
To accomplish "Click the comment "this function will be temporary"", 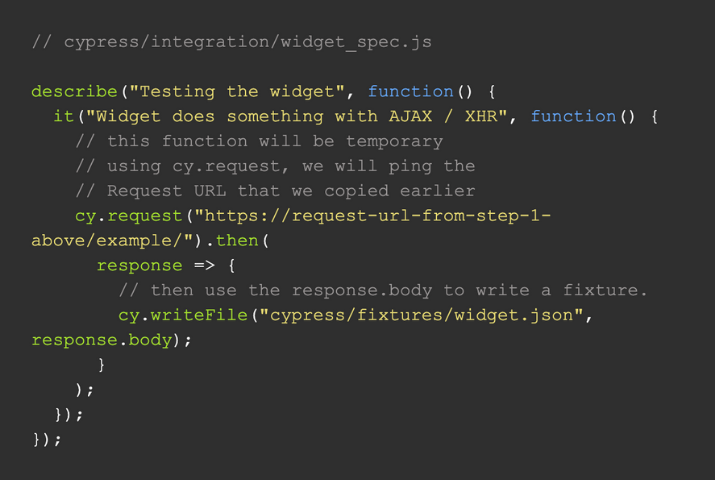I will [x=259, y=141].
